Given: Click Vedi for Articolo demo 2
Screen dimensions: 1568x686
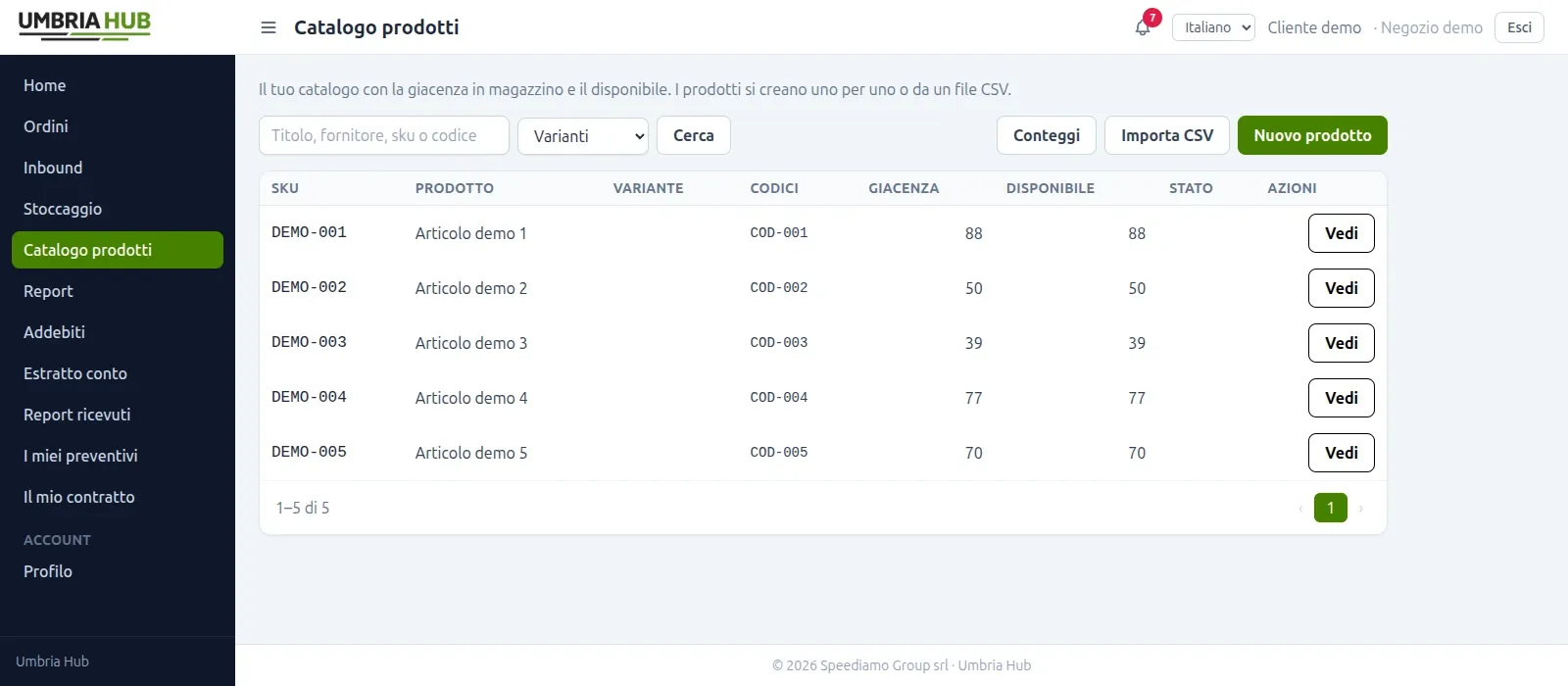Looking at the screenshot, I should 1342,288.
